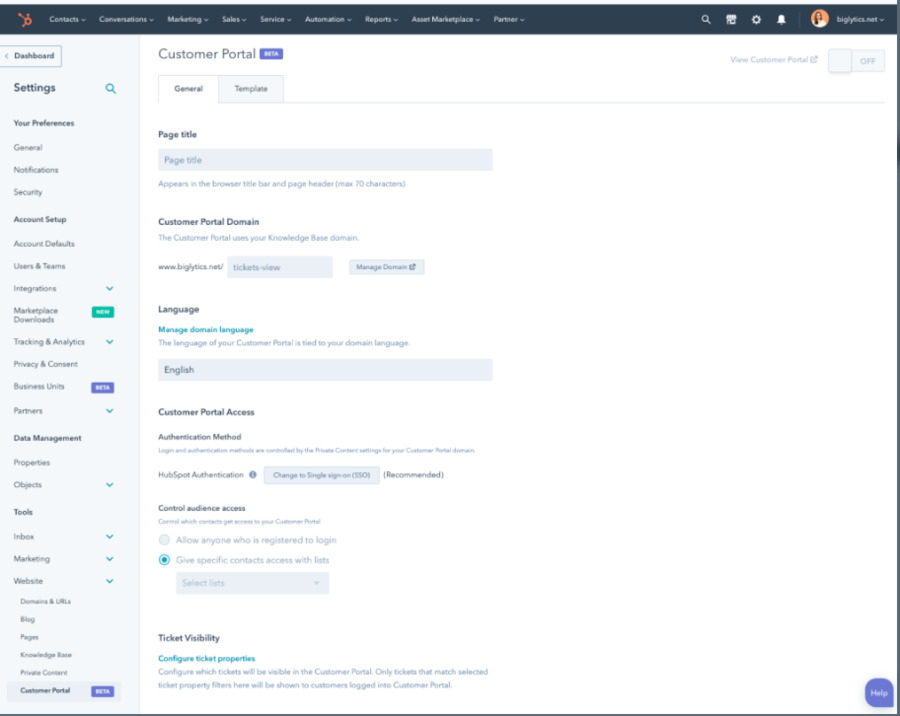Click the user avatar picture
This screenshot has height=716, width=900.
coord(819,19)
